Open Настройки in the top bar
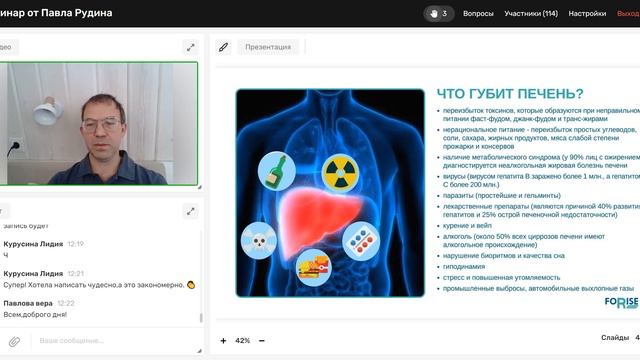This screenshot has height=360, width=640. click(587, 13)
